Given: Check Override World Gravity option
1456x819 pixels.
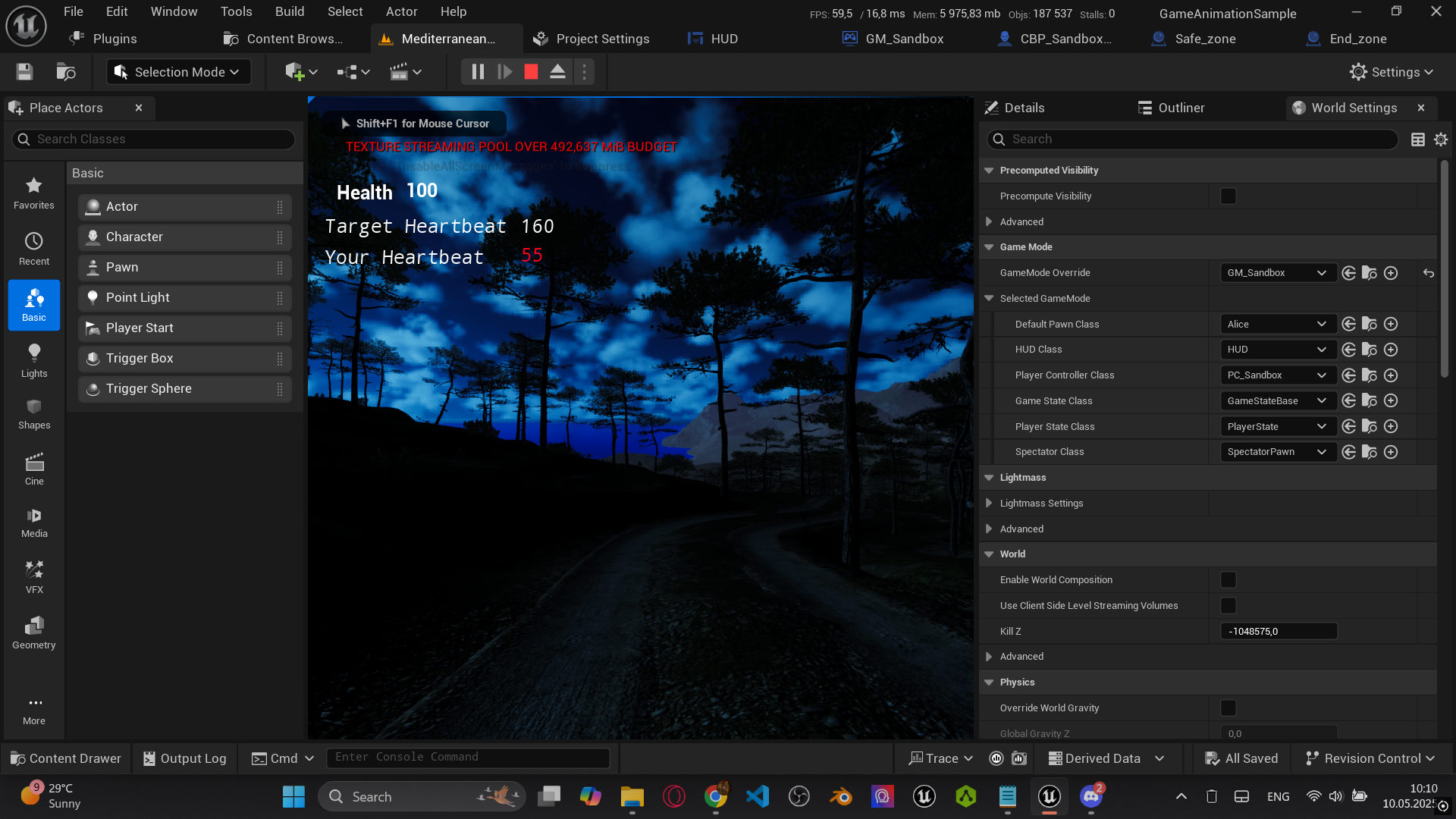Looking at the screenshot, I should [1228, 708].
